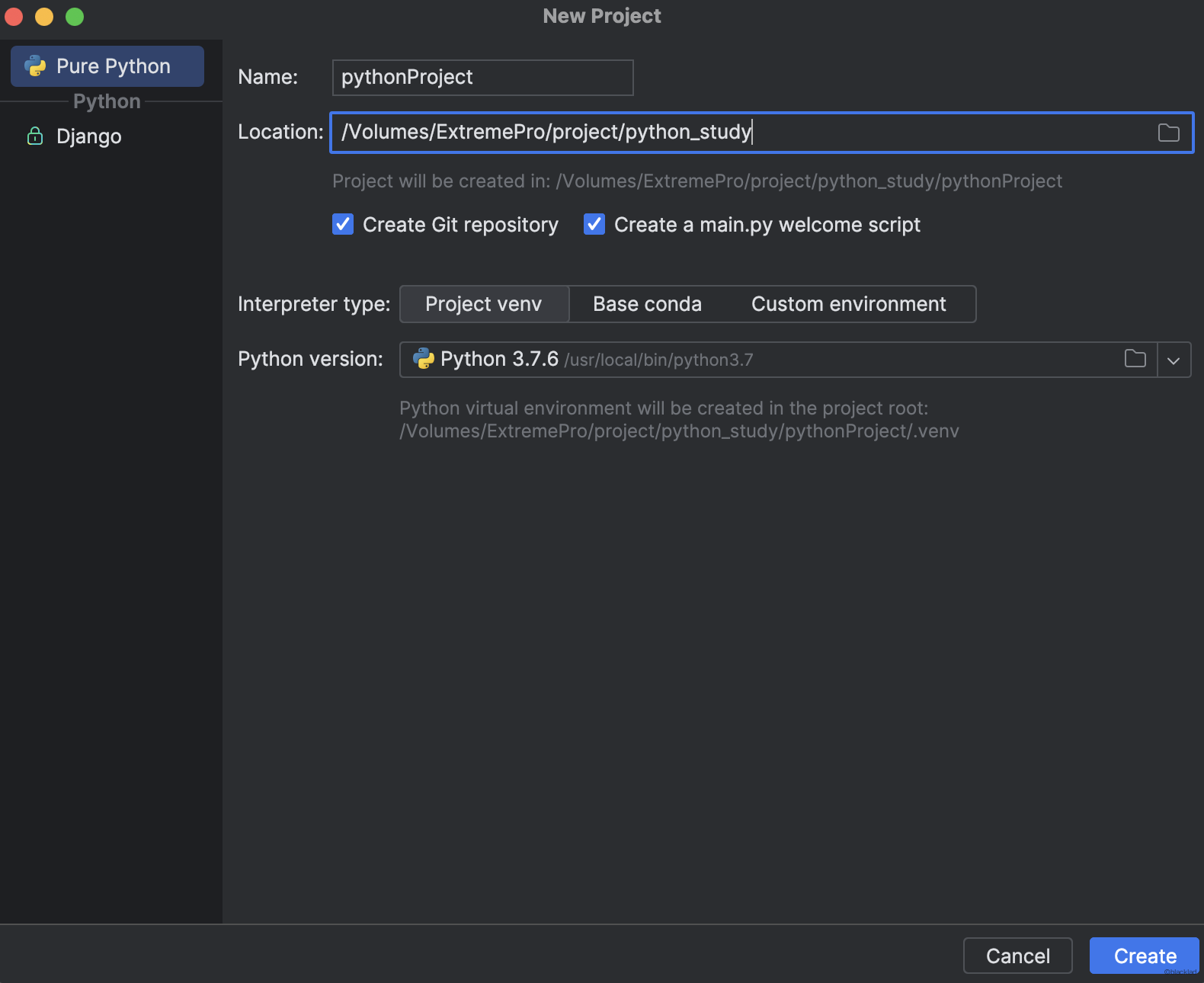Click the Pure Python logo icon
The height and width of the screenshot is (983, 1204).
(35, 66)
